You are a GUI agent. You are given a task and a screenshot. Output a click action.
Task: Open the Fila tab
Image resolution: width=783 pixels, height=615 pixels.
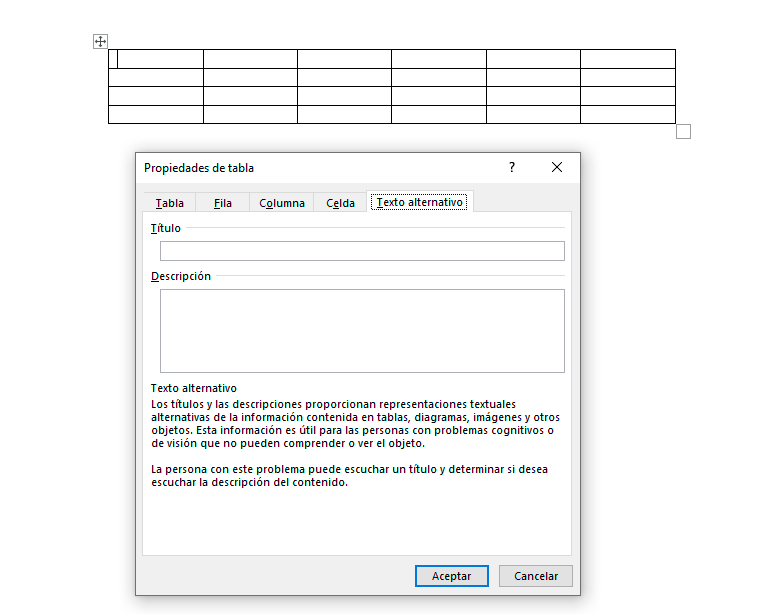tap(222, 203)
